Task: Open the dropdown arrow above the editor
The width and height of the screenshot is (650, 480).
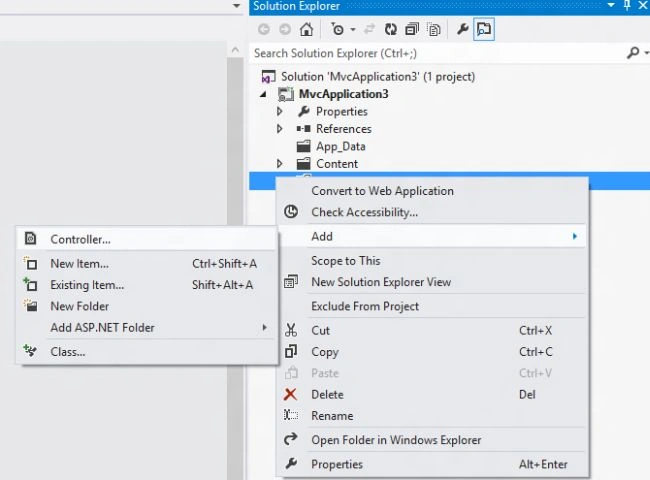Action: coord(236,5)
